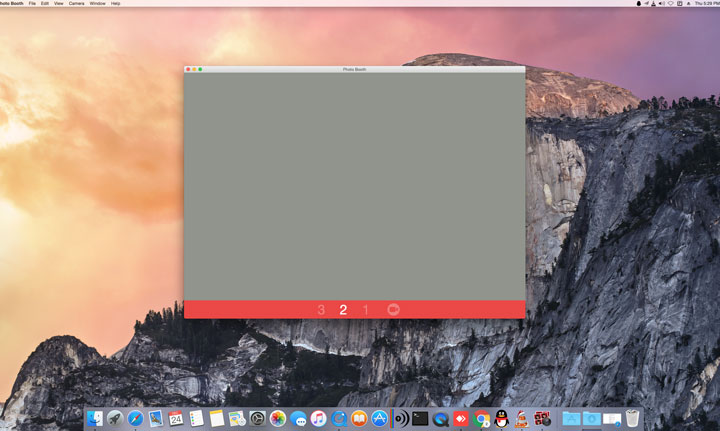720x431 pixels.
Task: Open red arrow app icon in dock
Action: click(461, 419)
